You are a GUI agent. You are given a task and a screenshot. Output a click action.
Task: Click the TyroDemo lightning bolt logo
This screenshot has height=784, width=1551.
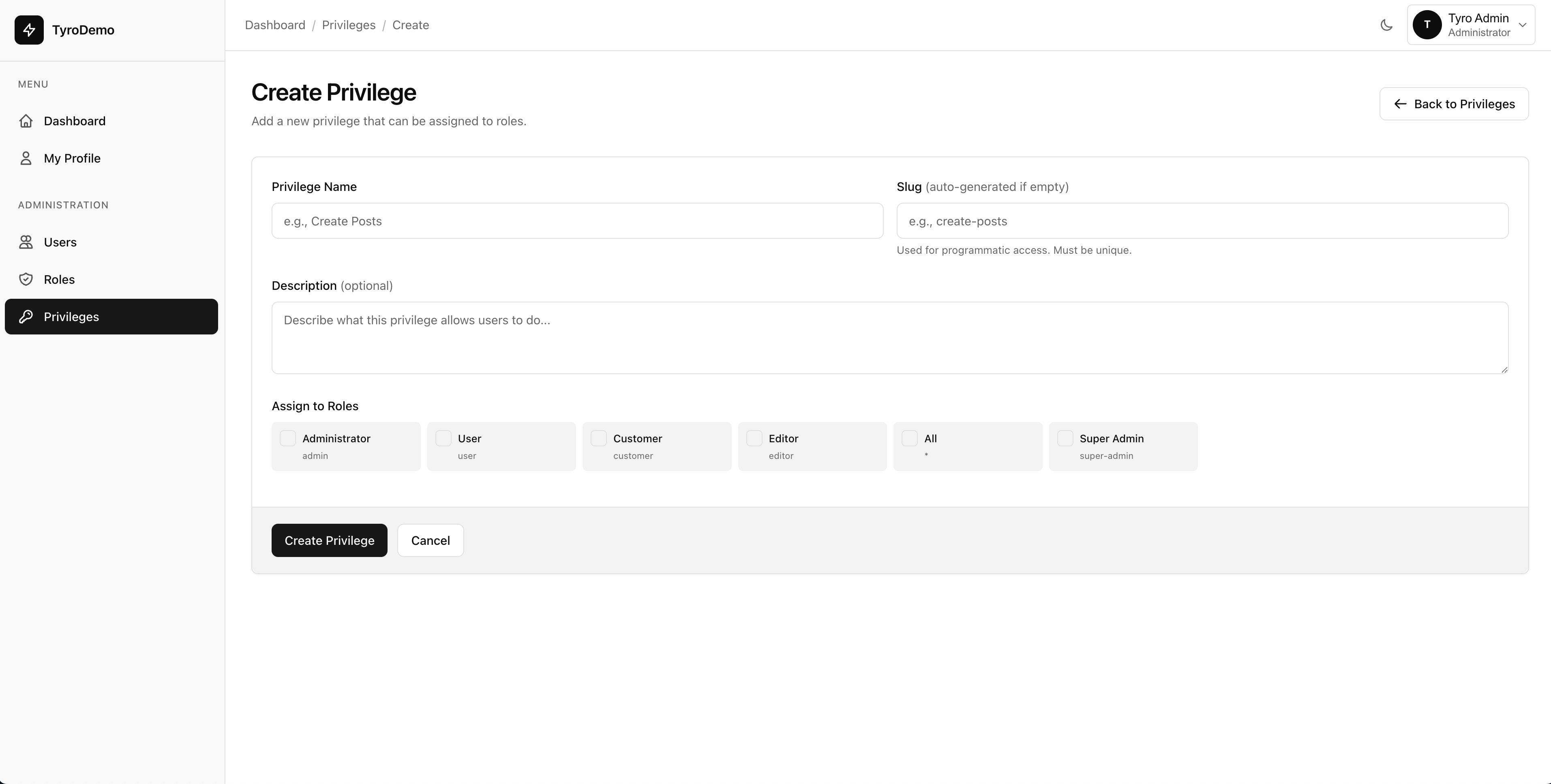tap(29, 30)
